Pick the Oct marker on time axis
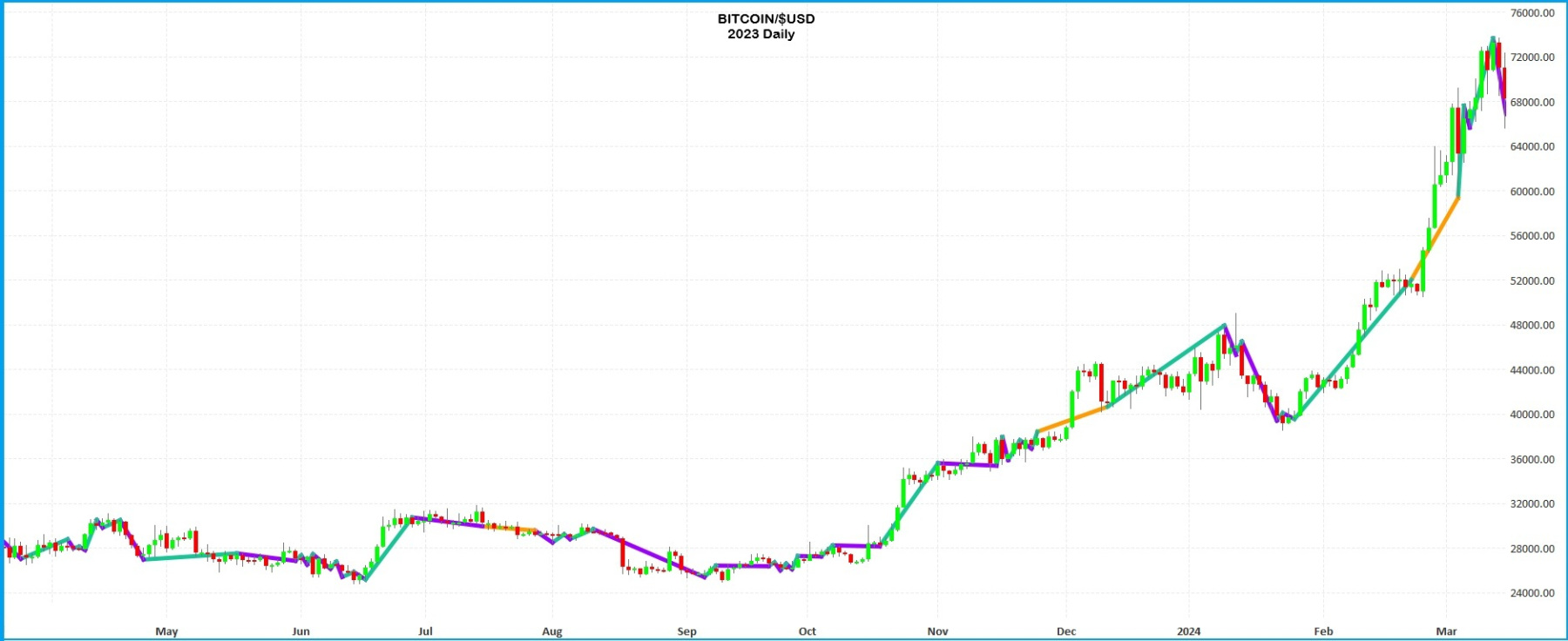1568x641 pixels. 807,631
